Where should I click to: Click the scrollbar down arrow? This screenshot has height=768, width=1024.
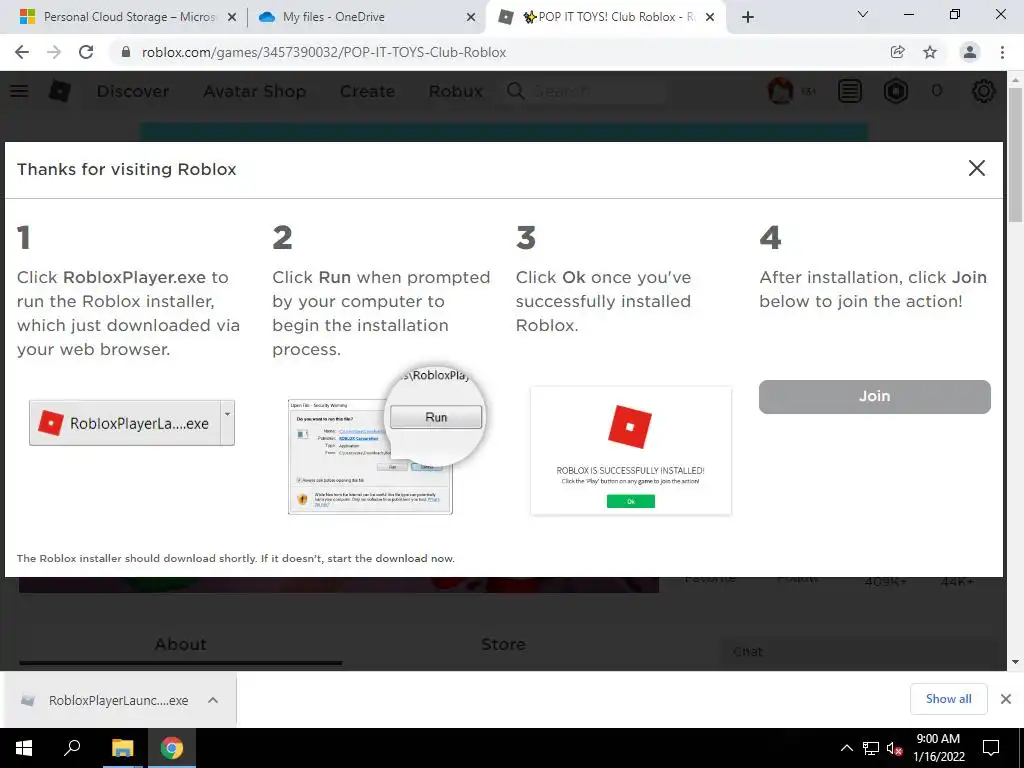point(1015,662)
